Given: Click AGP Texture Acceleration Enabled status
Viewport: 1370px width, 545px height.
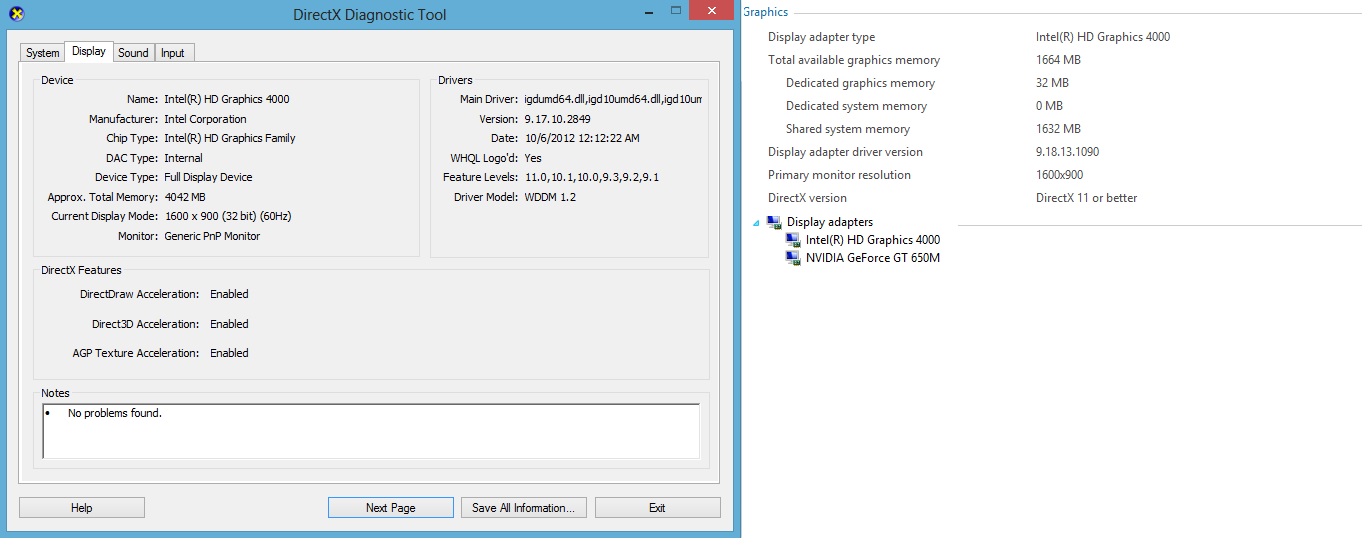Looking at the screenshot, I should click(229, 354).
